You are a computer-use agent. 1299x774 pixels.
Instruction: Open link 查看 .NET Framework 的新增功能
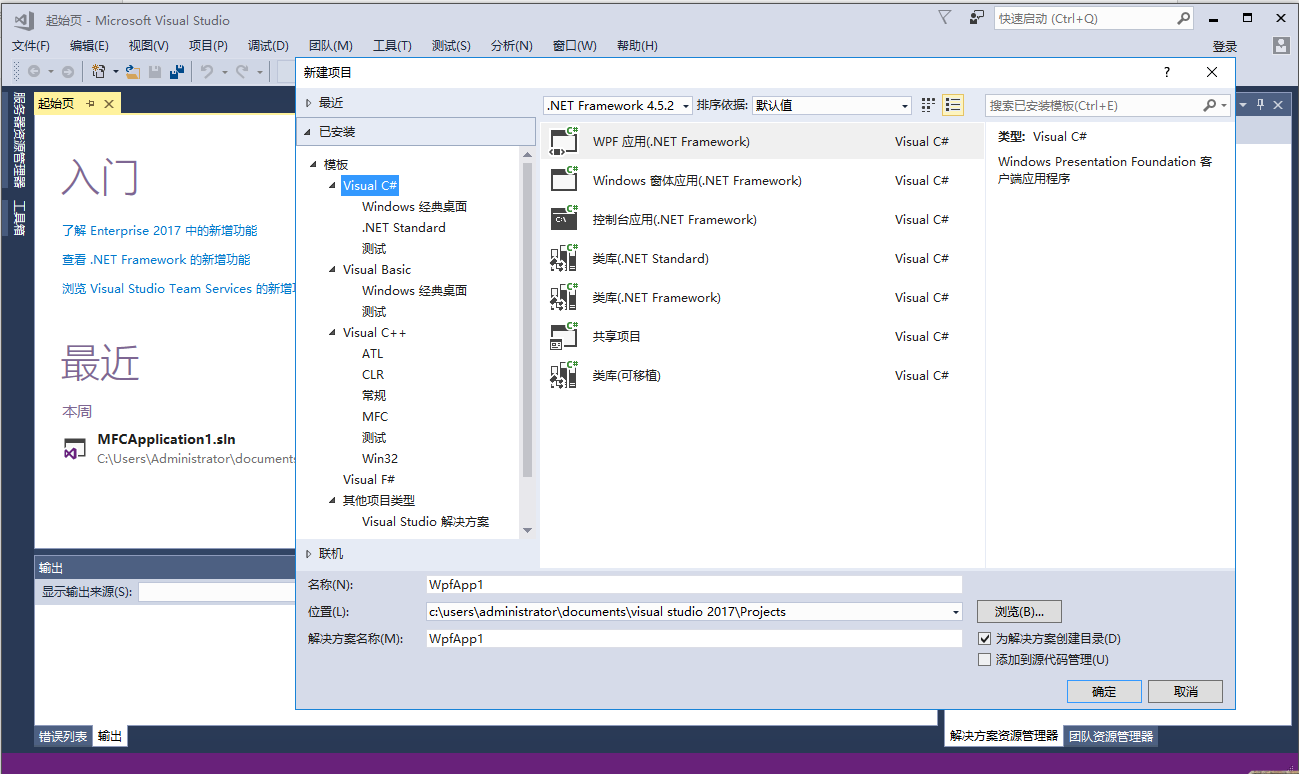156,260
